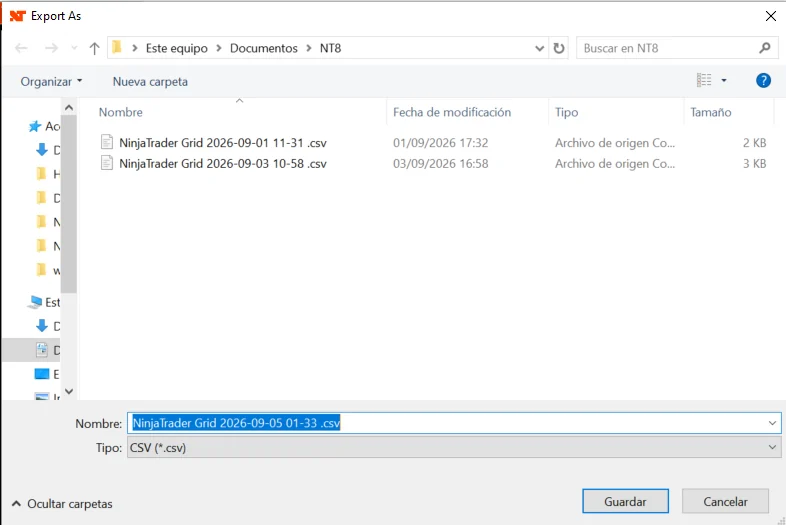Click the date 01/09/2026 17:32
Image resolution: width=786 pixels, height=525 pixels.
click(440, 143)
